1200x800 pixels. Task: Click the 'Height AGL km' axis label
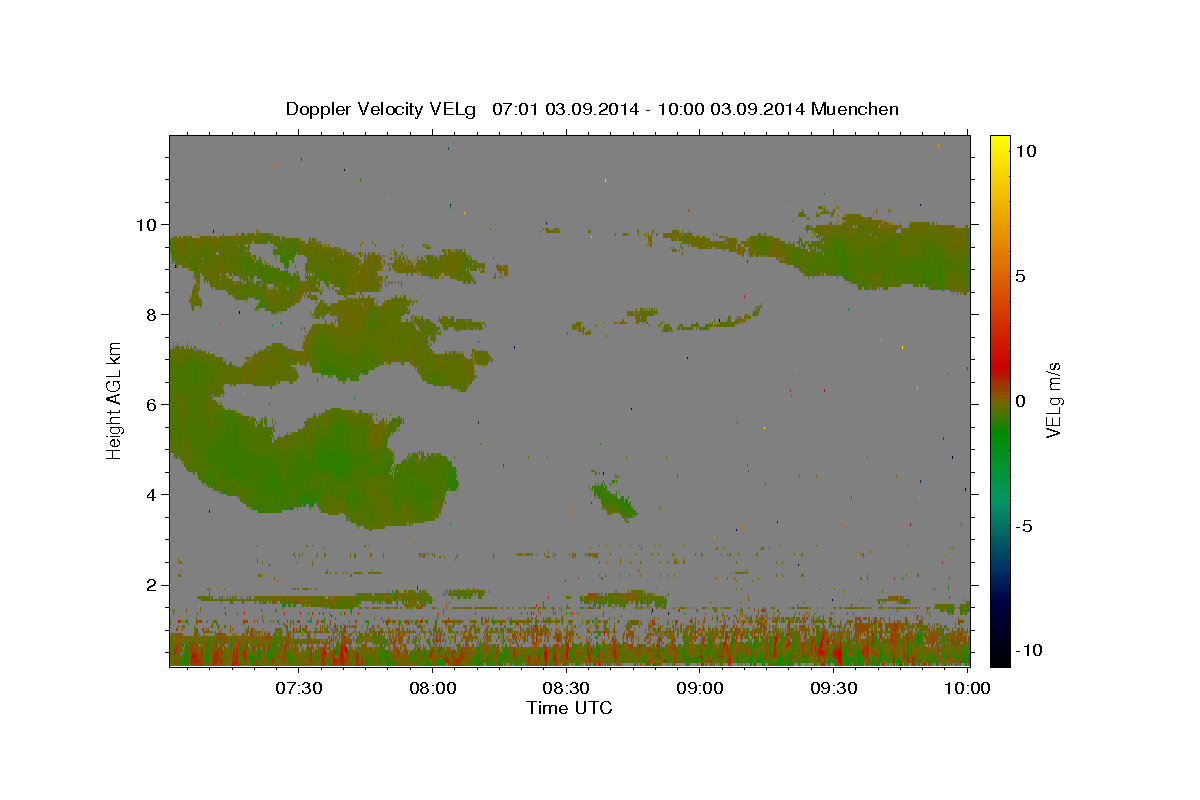coord(115,400)
